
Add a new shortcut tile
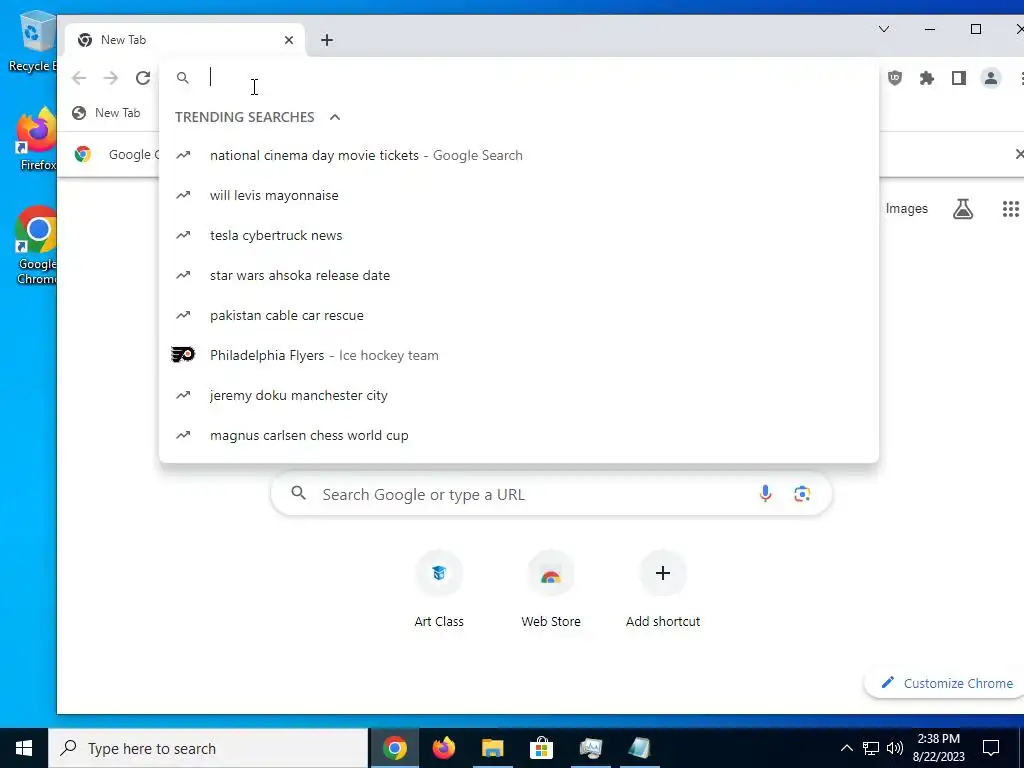(x=663, y=590)
